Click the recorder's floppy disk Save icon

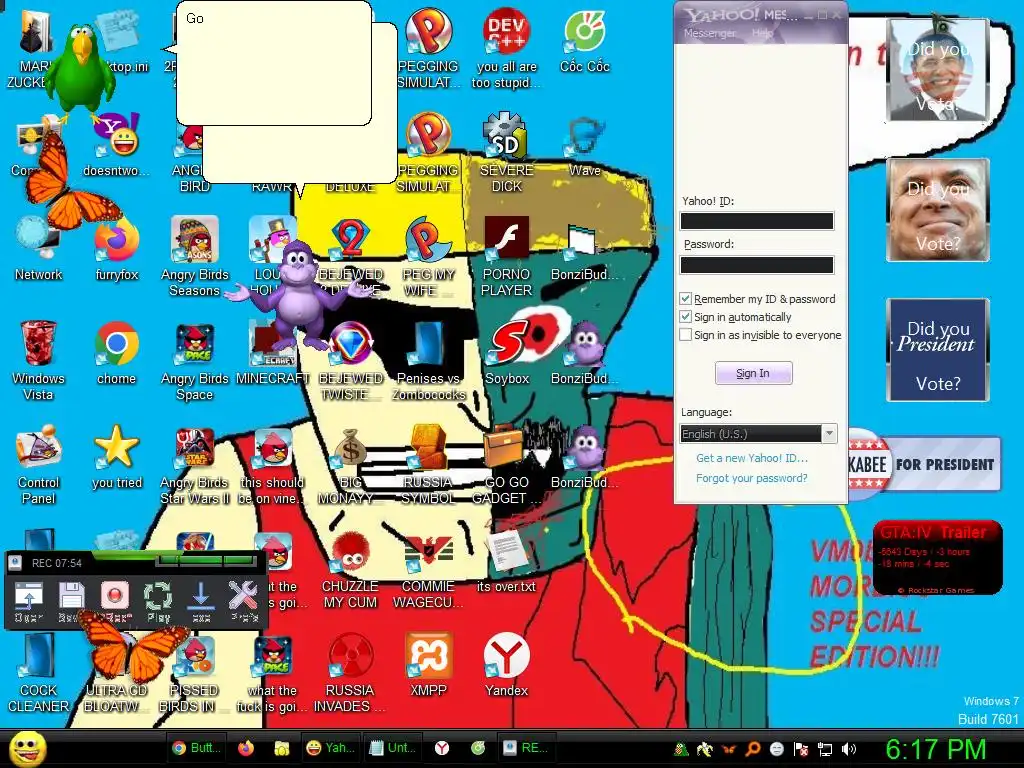(x=71, y=600)
